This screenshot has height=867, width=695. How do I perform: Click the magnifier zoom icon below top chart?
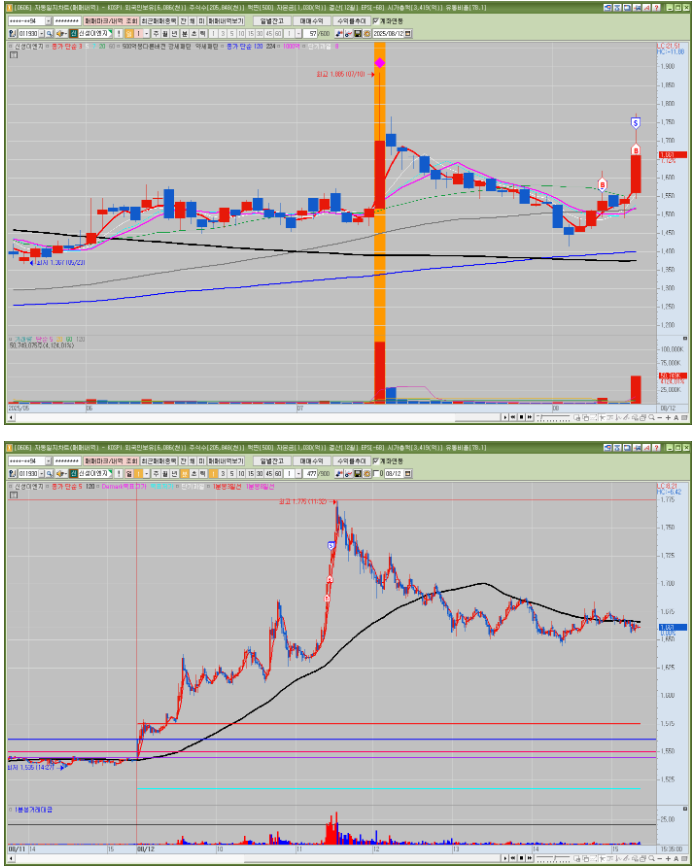(x=651, y=417)
